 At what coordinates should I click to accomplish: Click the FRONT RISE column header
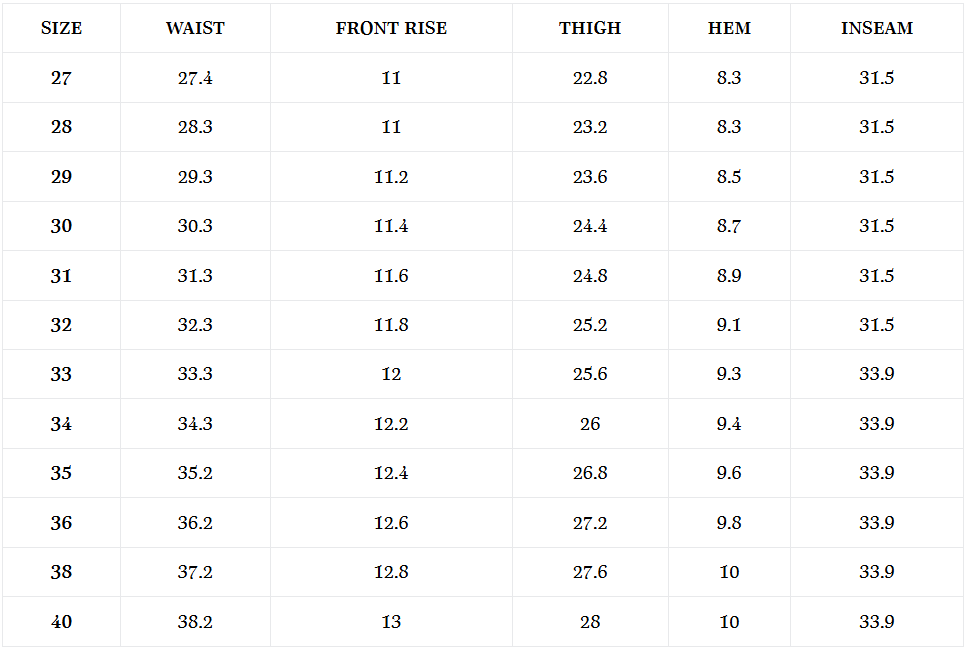391,28
